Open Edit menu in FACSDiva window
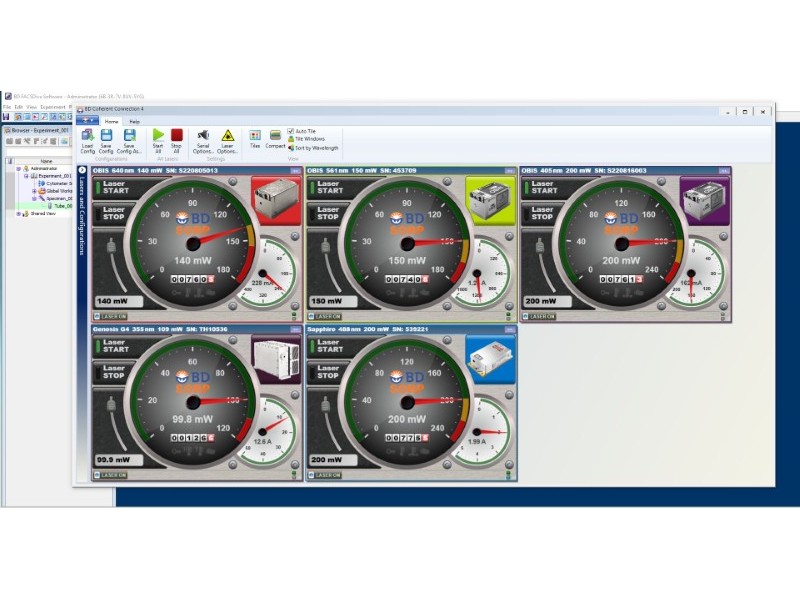 click(x=19, y=107)
